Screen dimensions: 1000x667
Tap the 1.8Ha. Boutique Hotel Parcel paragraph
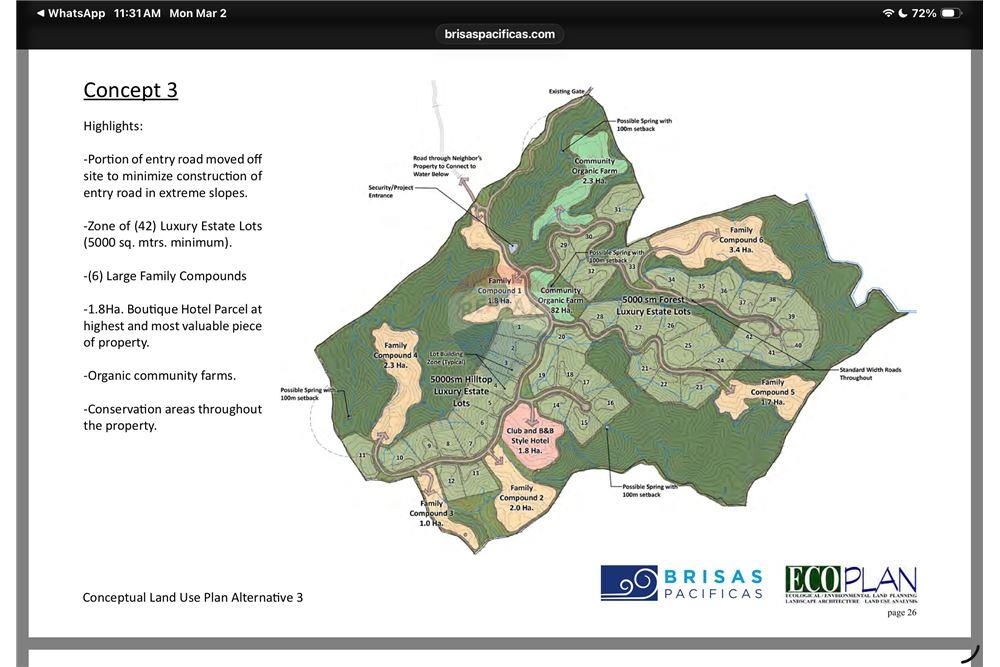click(173, 325)
